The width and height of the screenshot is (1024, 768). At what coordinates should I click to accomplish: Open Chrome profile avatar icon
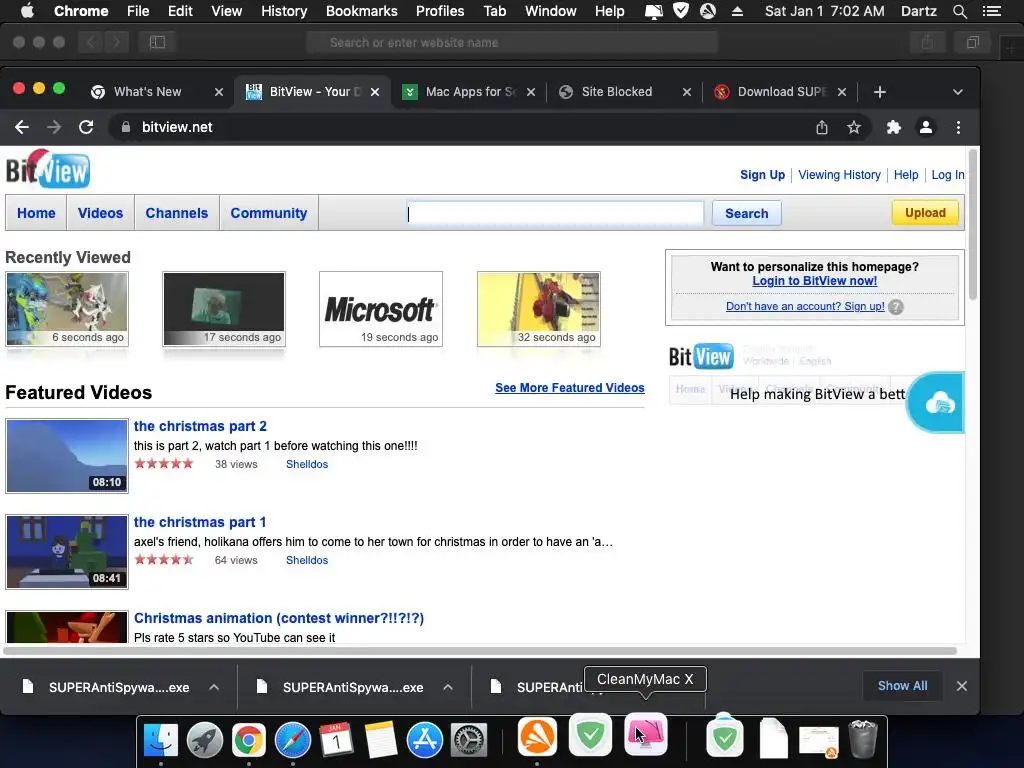point(925,127)
